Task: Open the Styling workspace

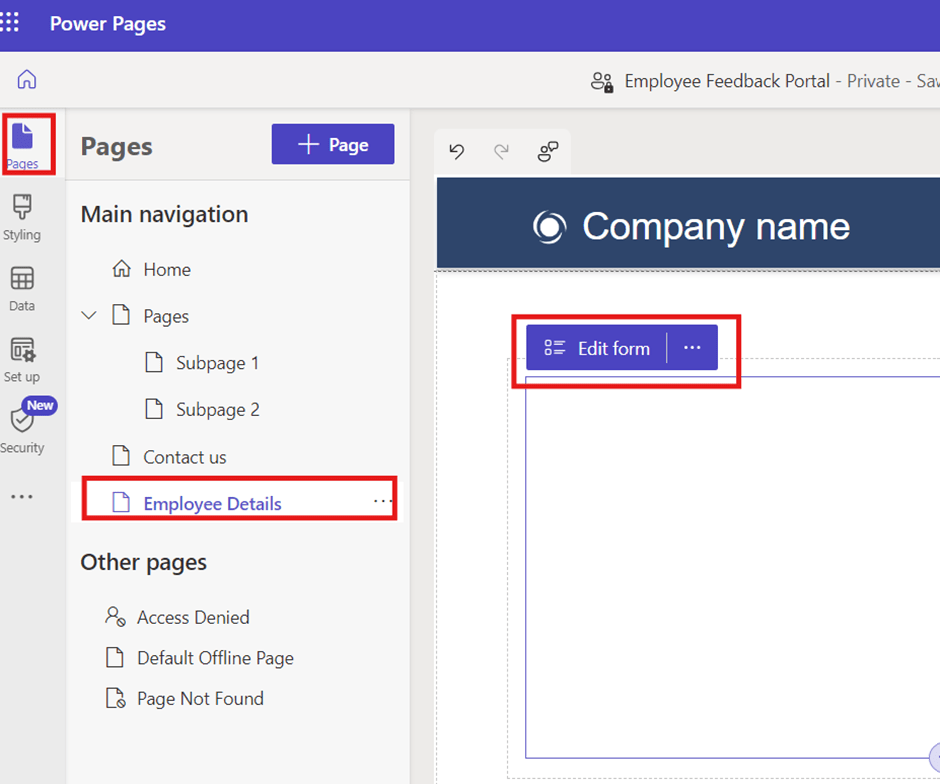Action: tap(22, 217)
